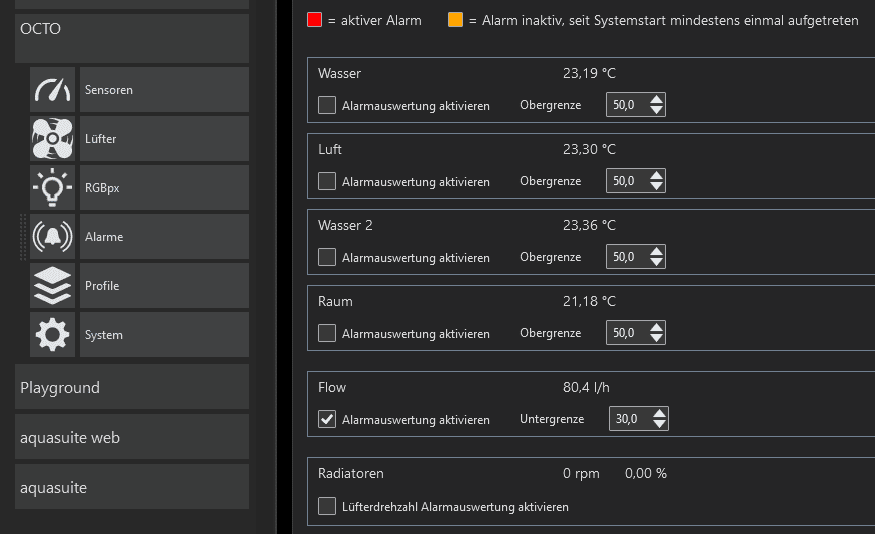
Task: Enable alarm evaluation for Luft
Action: click(x=327, y=181)
